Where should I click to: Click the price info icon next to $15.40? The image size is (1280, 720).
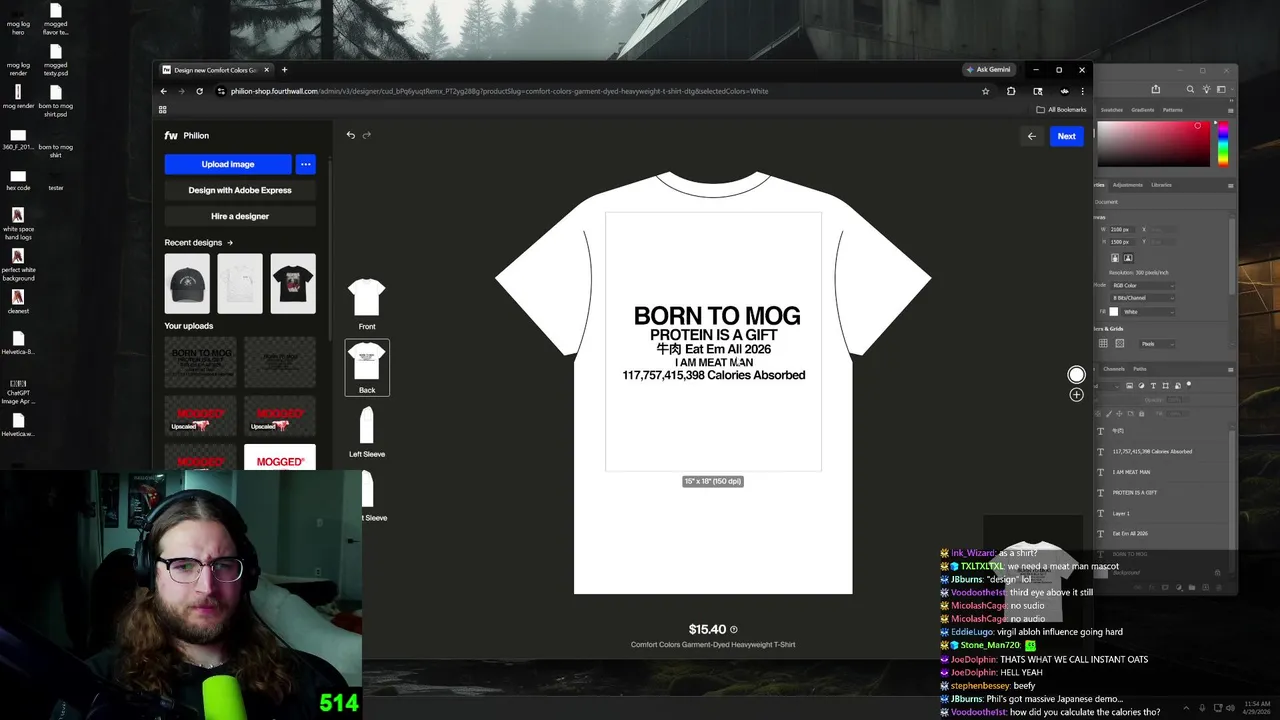(734, 630)
